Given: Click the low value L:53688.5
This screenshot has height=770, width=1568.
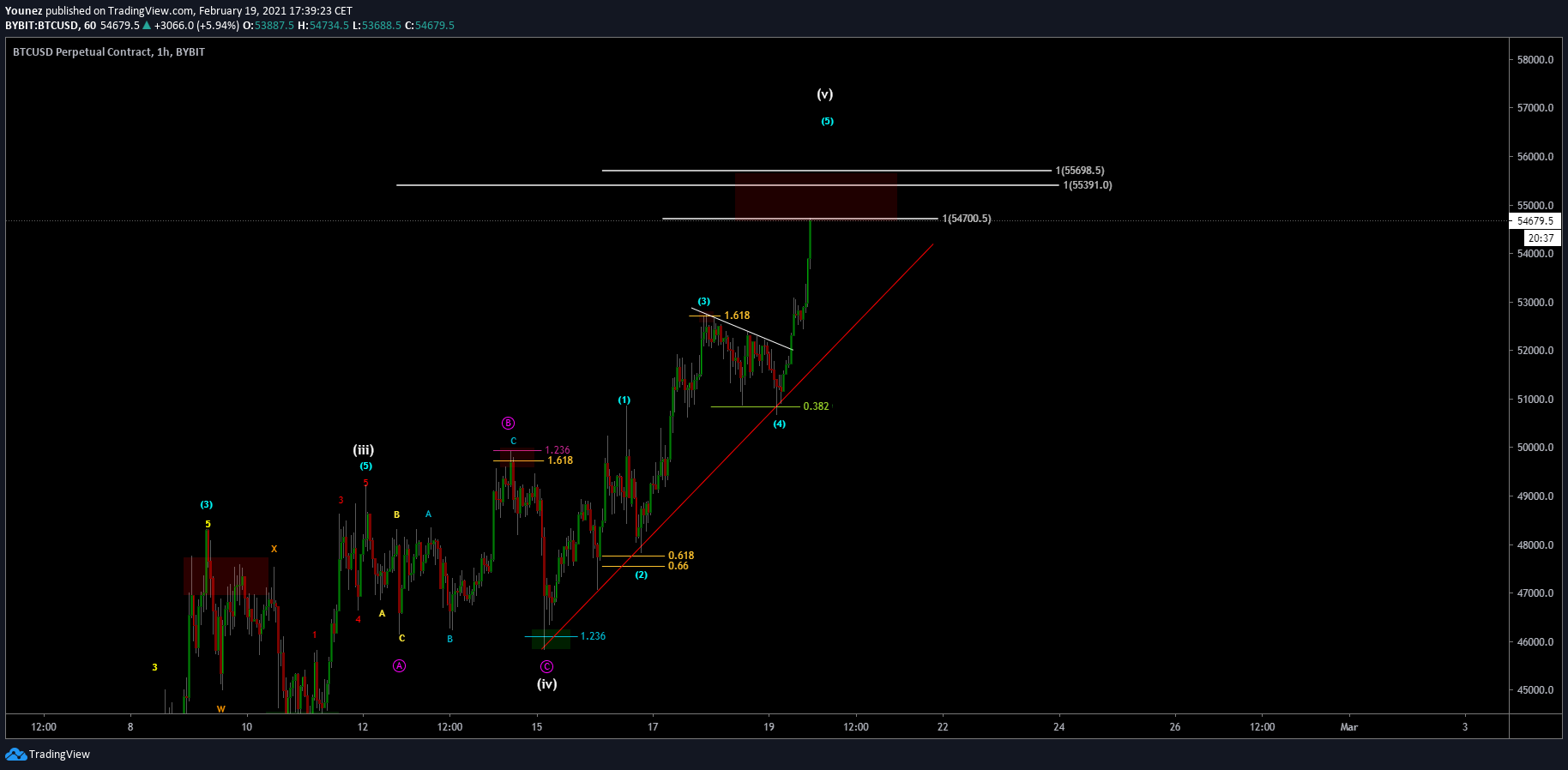Looking at the screenshot, I should click(377, 26).
